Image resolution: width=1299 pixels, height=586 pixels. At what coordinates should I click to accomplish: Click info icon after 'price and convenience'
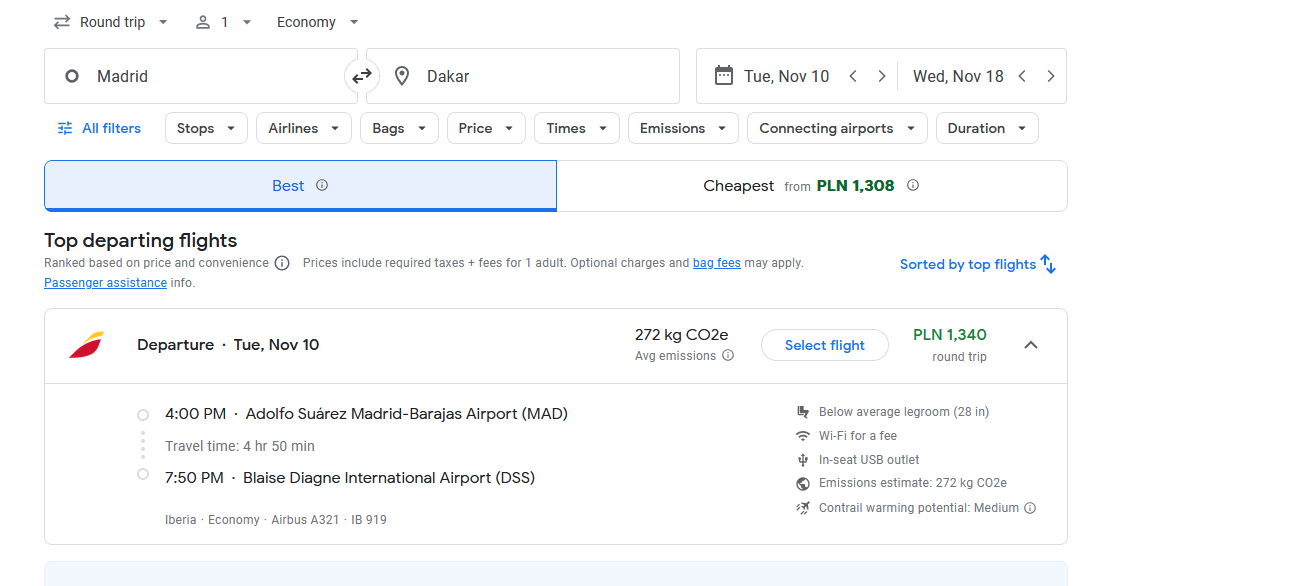pyautogui.click(x=282, y=263)
